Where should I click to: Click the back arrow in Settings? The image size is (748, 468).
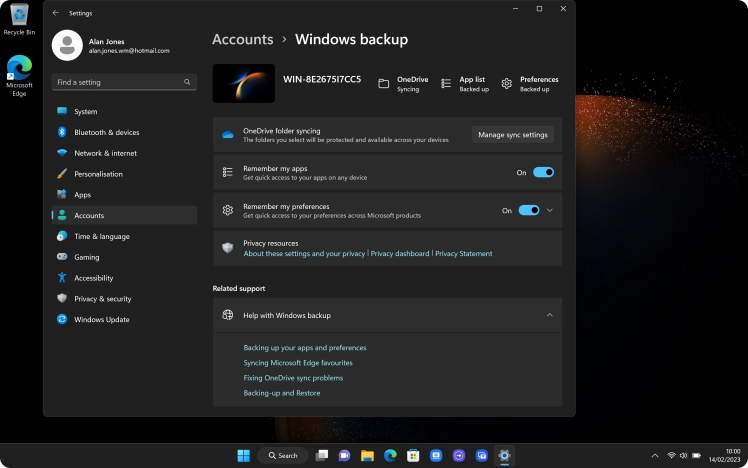(x=56, y=13)
